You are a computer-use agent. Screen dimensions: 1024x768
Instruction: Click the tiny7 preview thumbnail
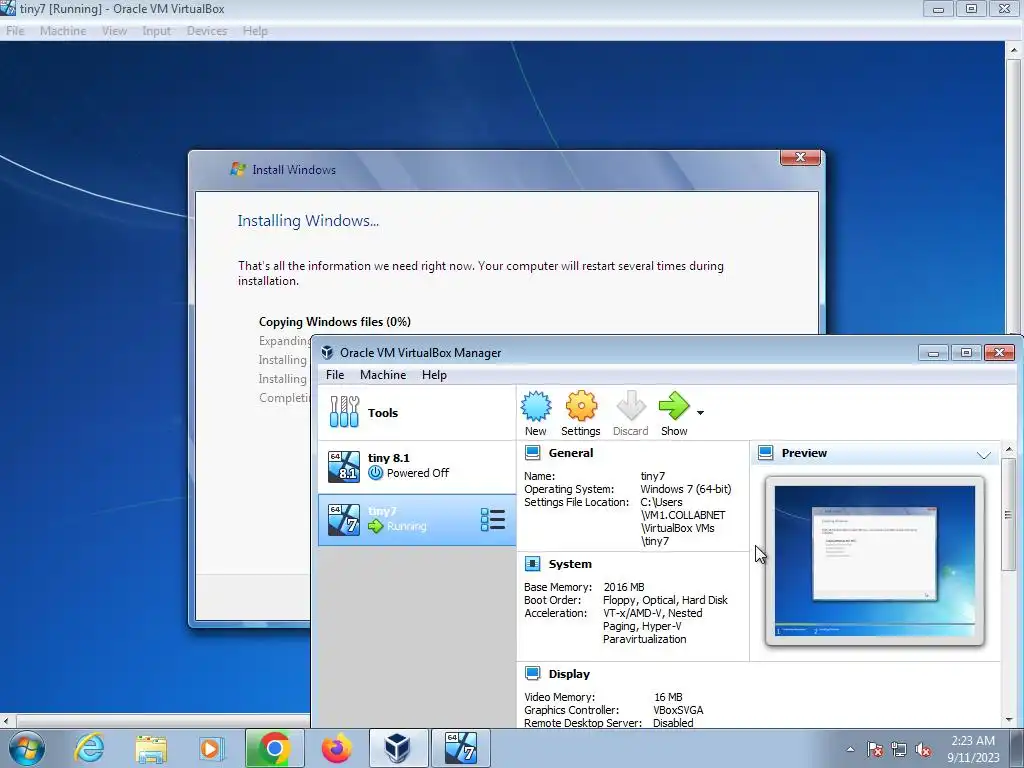pyautogui.click(x=874, y=561)
